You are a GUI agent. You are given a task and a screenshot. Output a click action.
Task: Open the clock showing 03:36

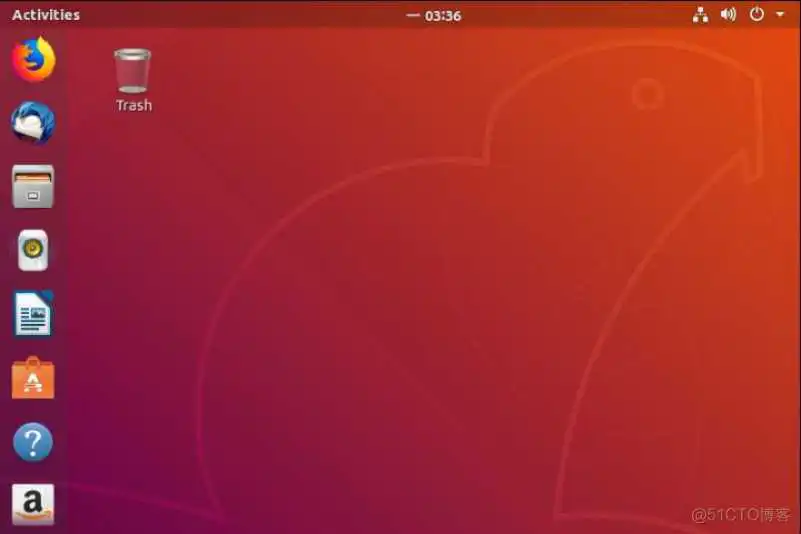pos(443,16)
